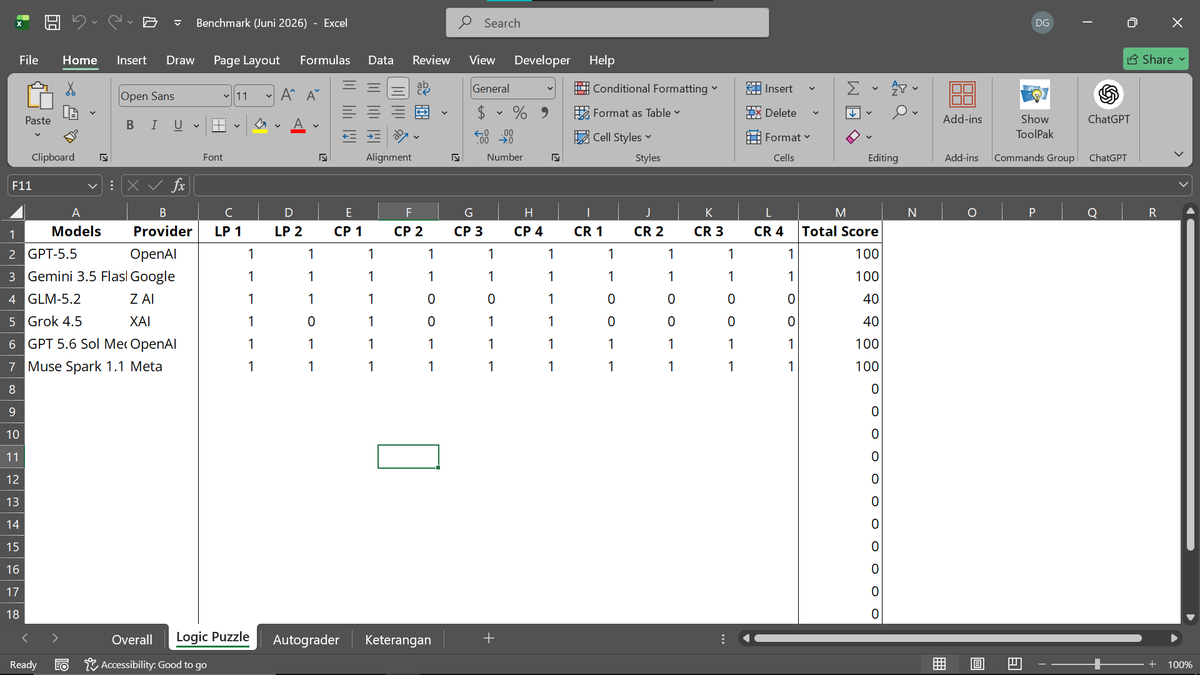Click the Orientation text angle icon
1200x675 pixels.
(x=399, y=136)
